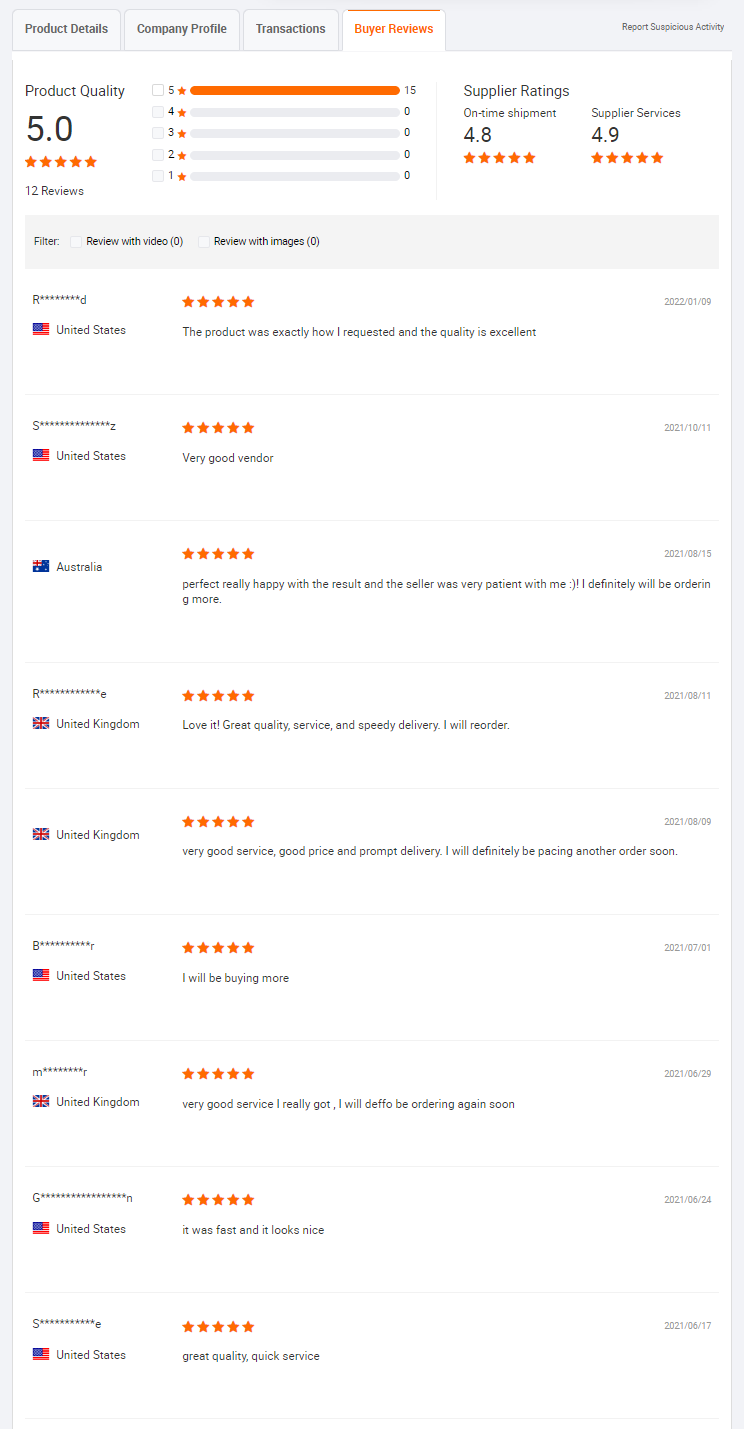
Task: Click United Kingdom flag beside reviewer m********r
Action: coord(41,1102)
